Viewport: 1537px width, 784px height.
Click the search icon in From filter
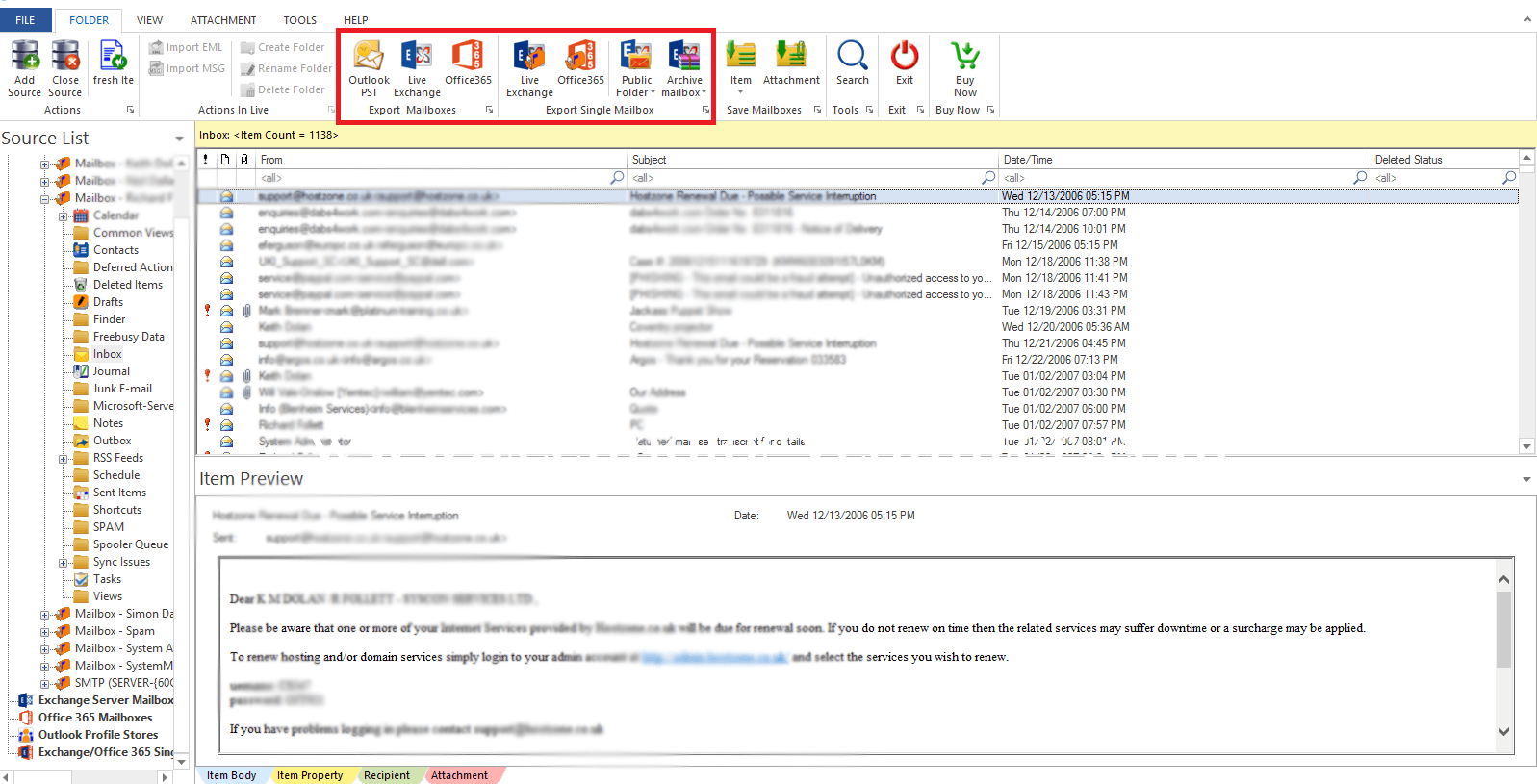click(x=617, y=178)
